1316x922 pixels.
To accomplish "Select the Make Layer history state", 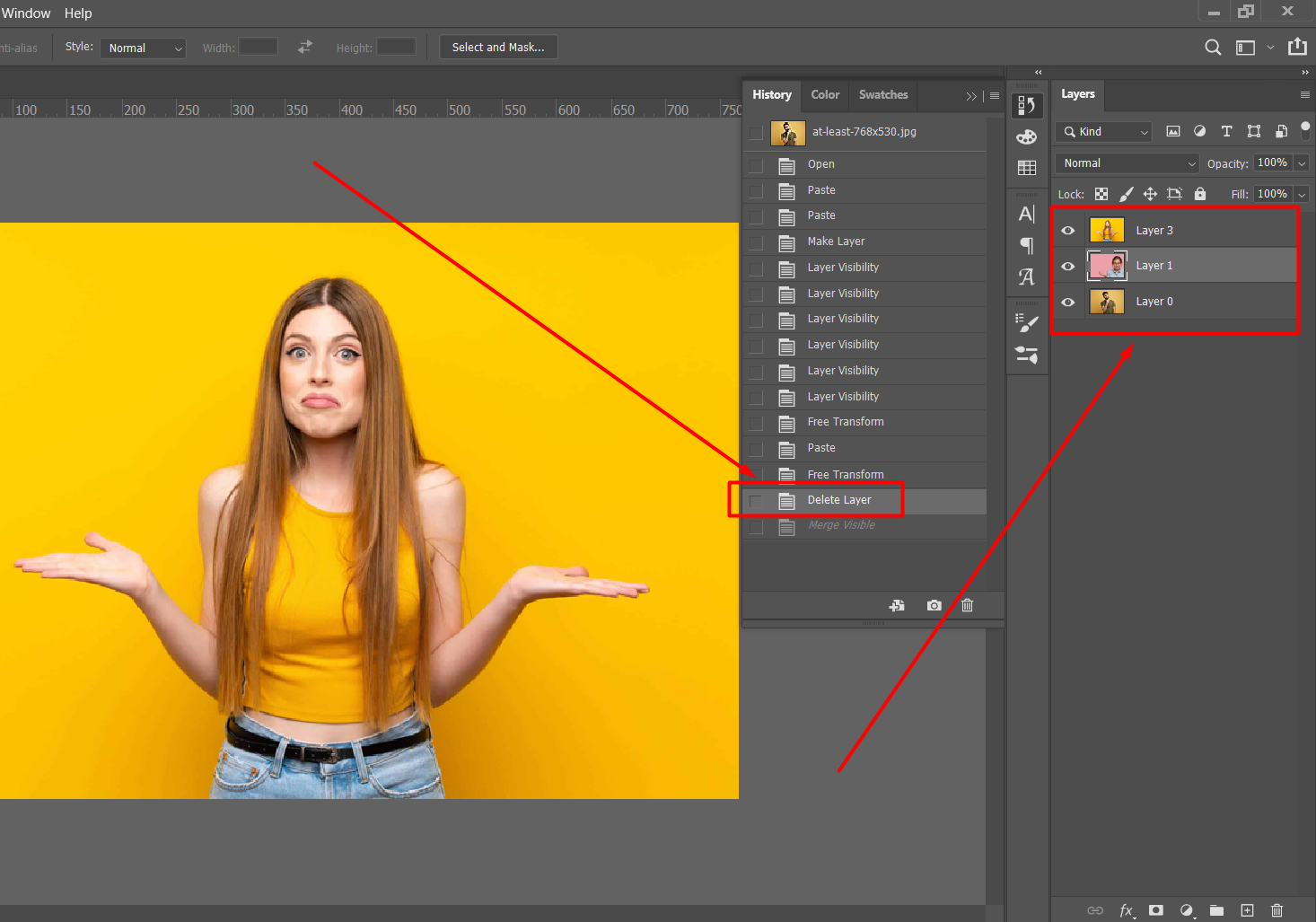I will (x=836, y=241).
